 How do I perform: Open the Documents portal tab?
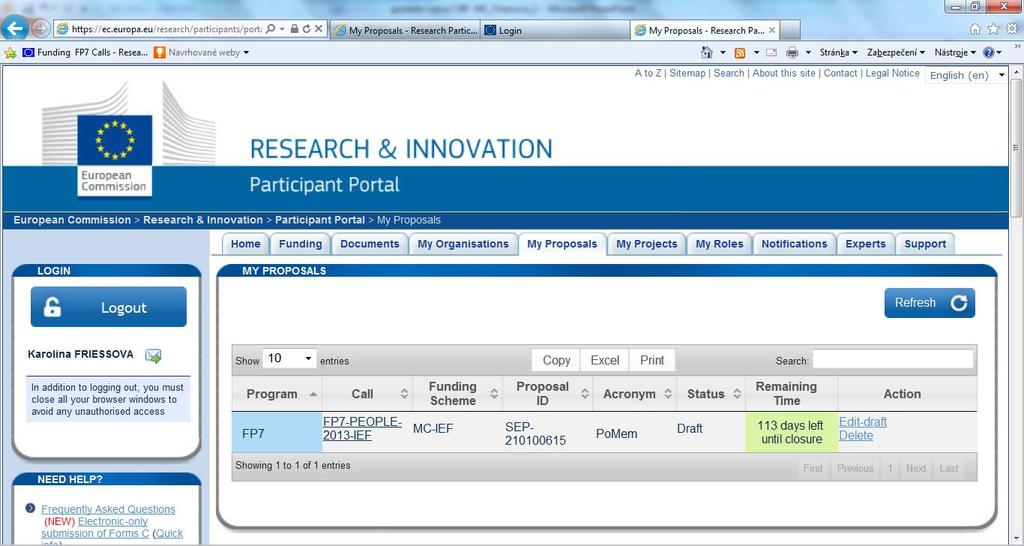(x=370, y=244)
